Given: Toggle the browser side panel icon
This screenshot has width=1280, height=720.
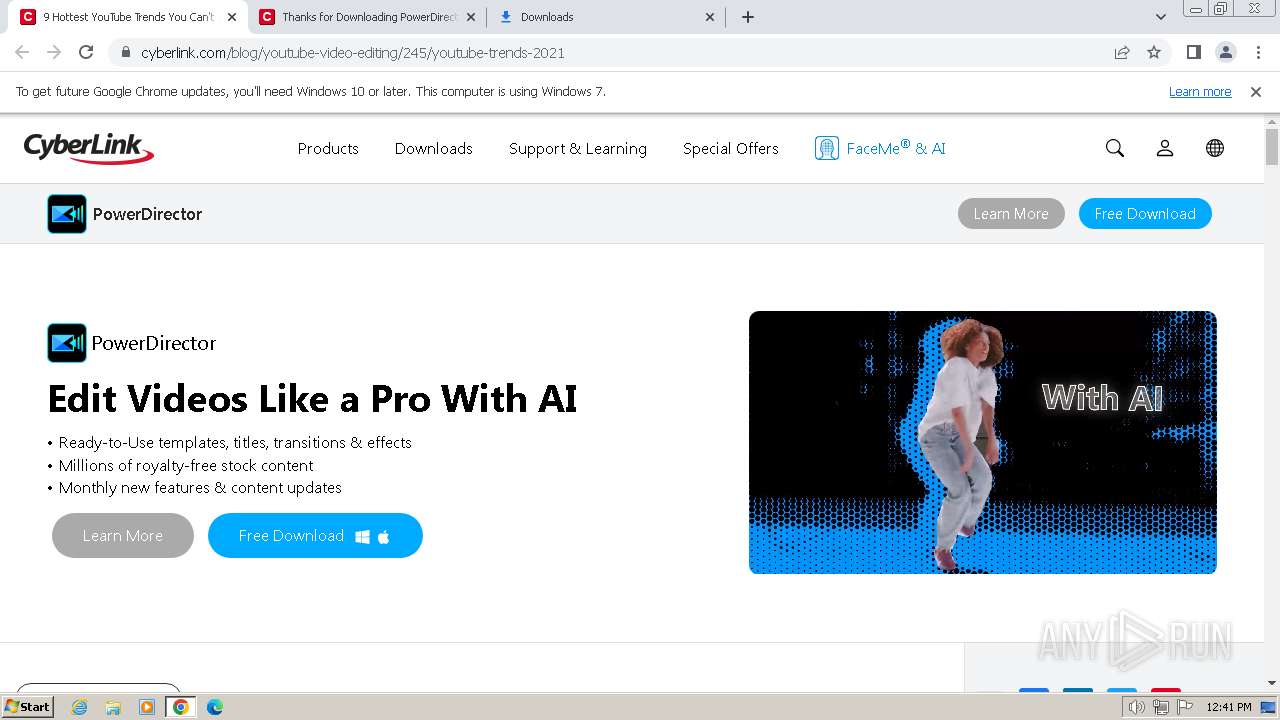Looking at the screenshot, I should point(1193,53).
